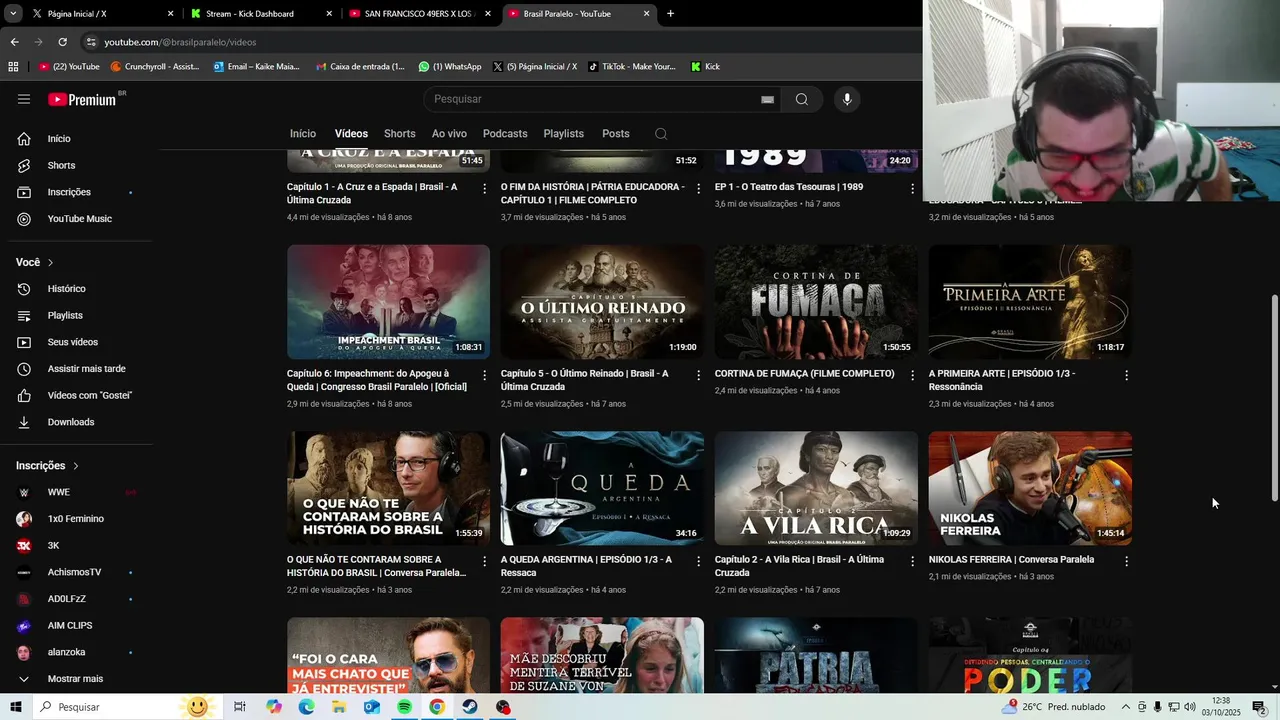Open more options for Cortina de Fumaça video
The width and height of the screenshot is (1280, 720).
tap(912, 375)
